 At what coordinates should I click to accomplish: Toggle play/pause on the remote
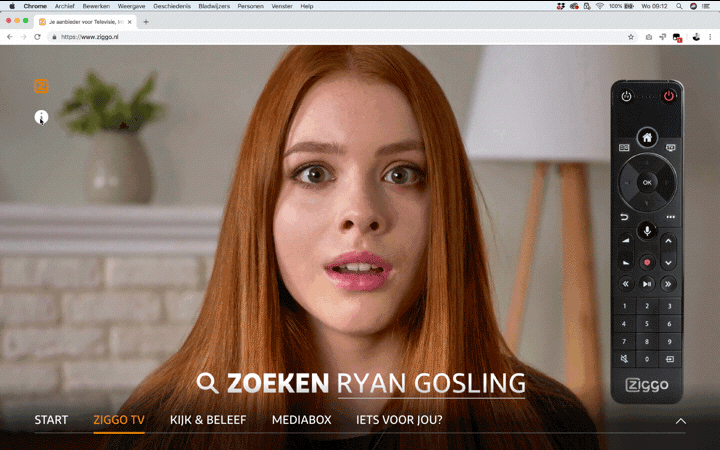pos(647,284)
